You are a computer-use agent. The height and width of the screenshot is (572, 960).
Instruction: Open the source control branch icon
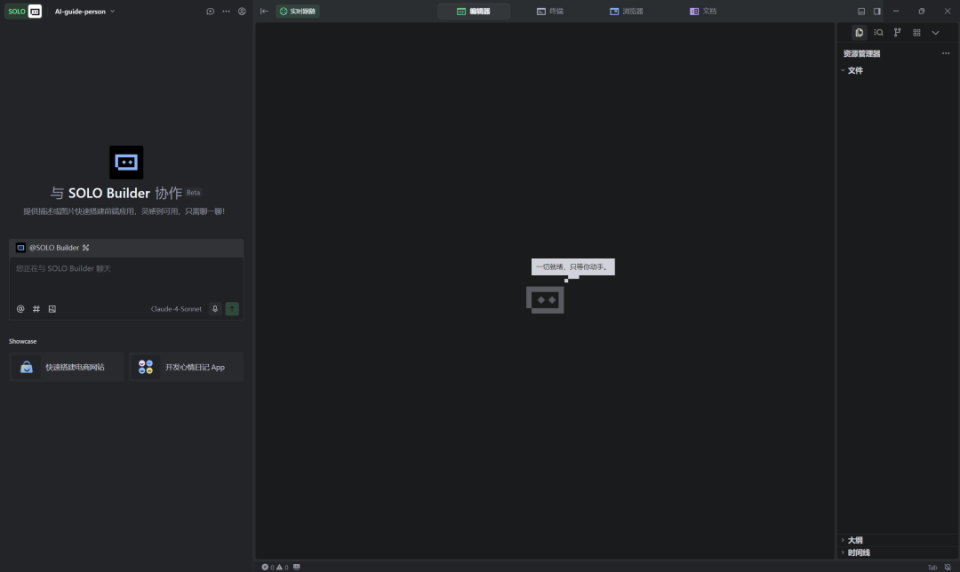point(897,32)
